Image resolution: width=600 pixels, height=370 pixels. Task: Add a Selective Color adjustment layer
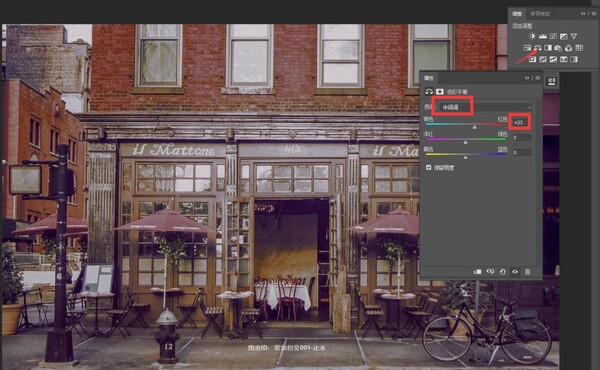coord(564,59)
